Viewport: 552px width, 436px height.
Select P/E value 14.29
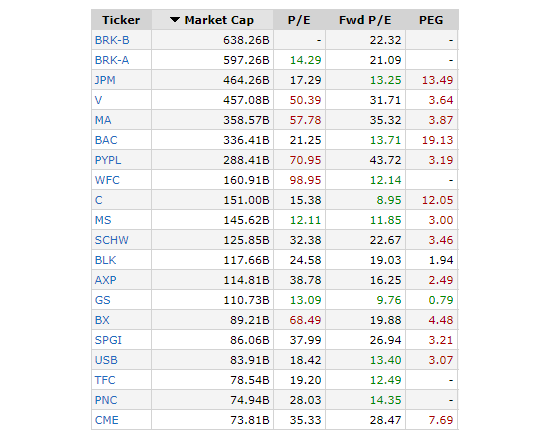306,60
